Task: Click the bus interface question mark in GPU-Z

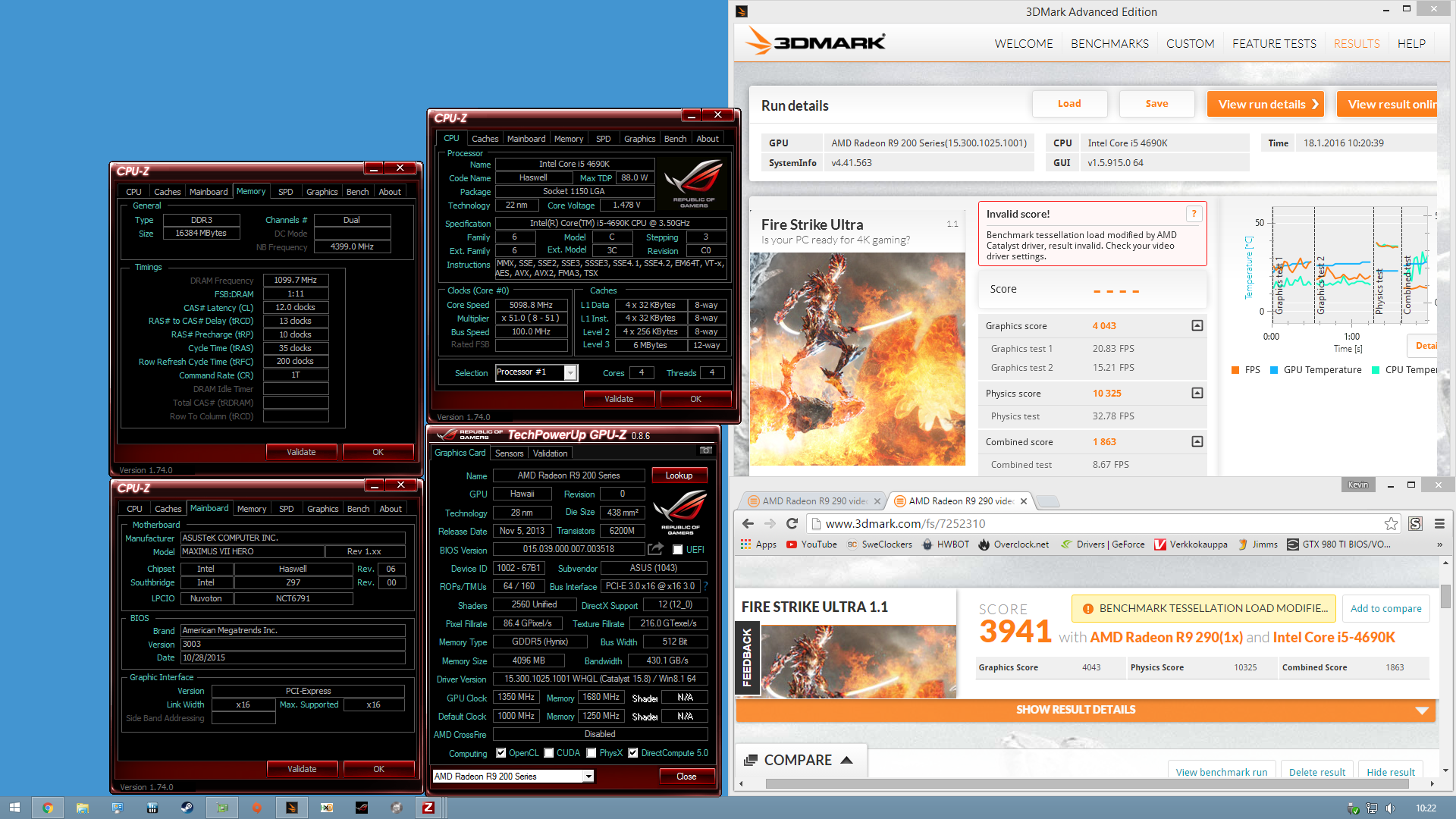Action: click(705, 586)
